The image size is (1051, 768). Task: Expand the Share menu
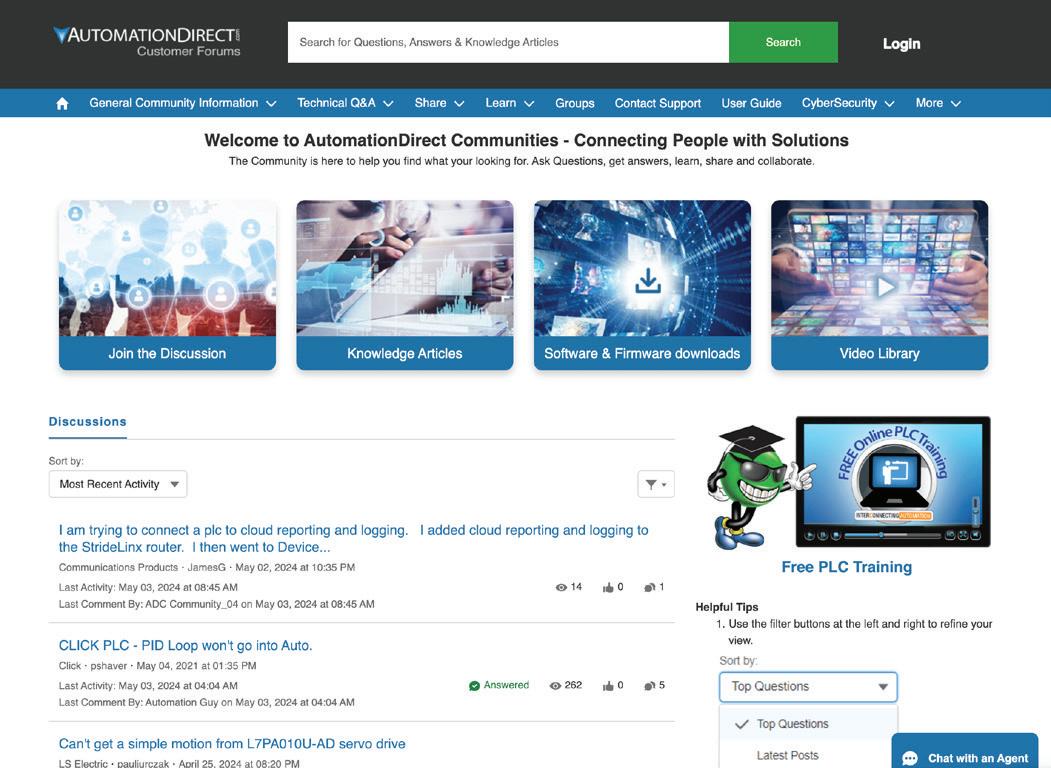[439, 103]
